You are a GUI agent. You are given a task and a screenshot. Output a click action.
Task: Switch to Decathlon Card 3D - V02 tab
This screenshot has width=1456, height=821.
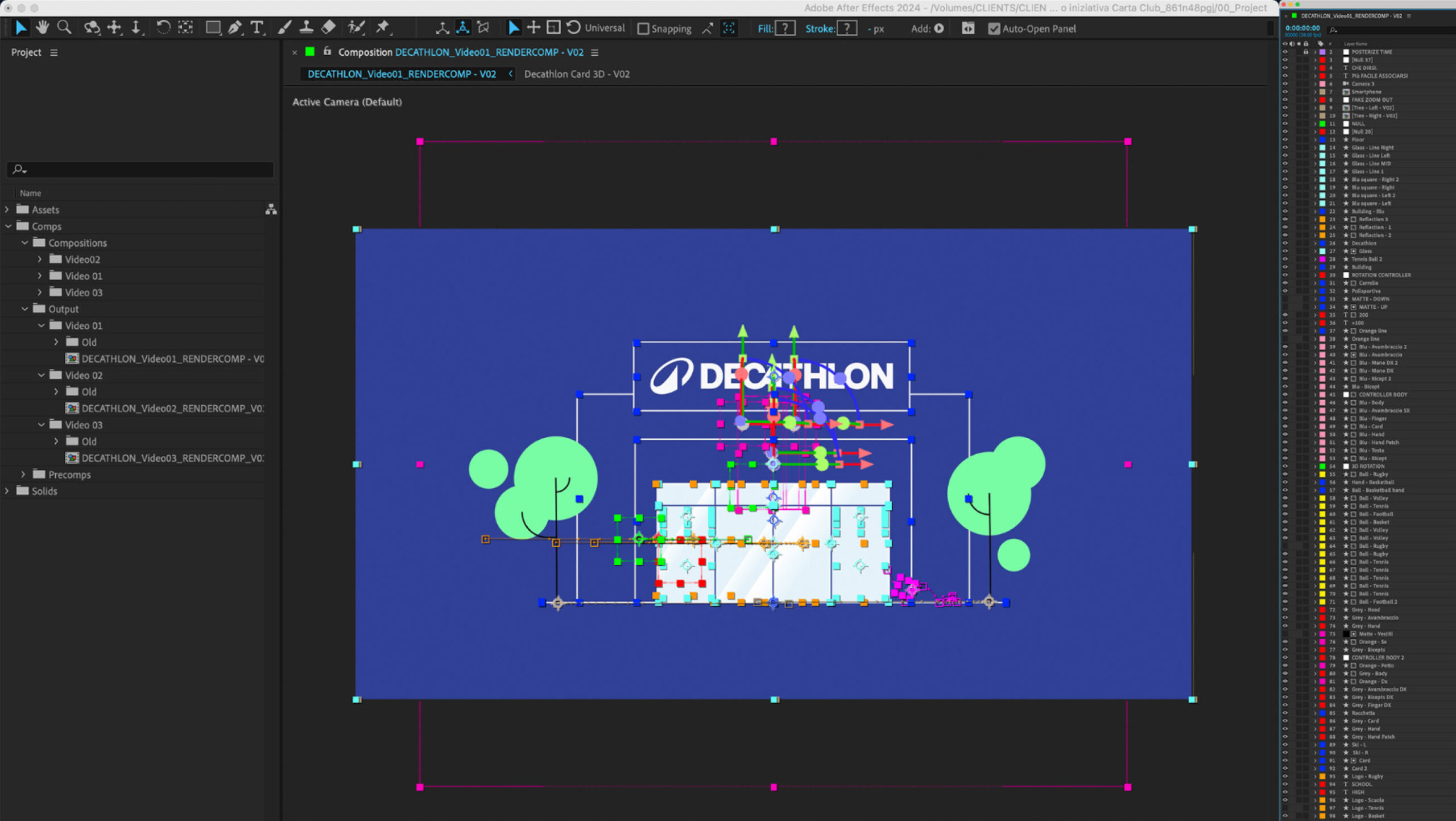[577, 74]
